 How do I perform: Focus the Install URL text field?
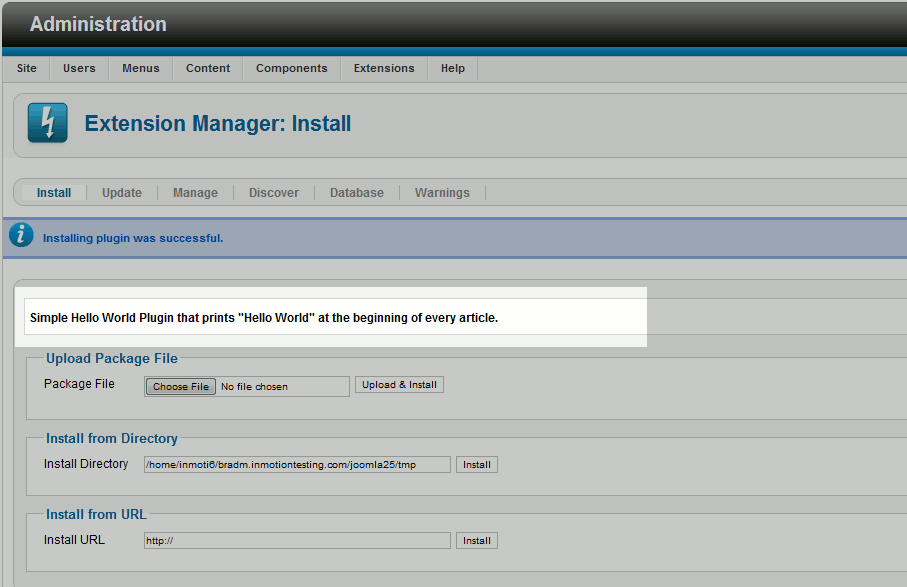coord(296,540)
